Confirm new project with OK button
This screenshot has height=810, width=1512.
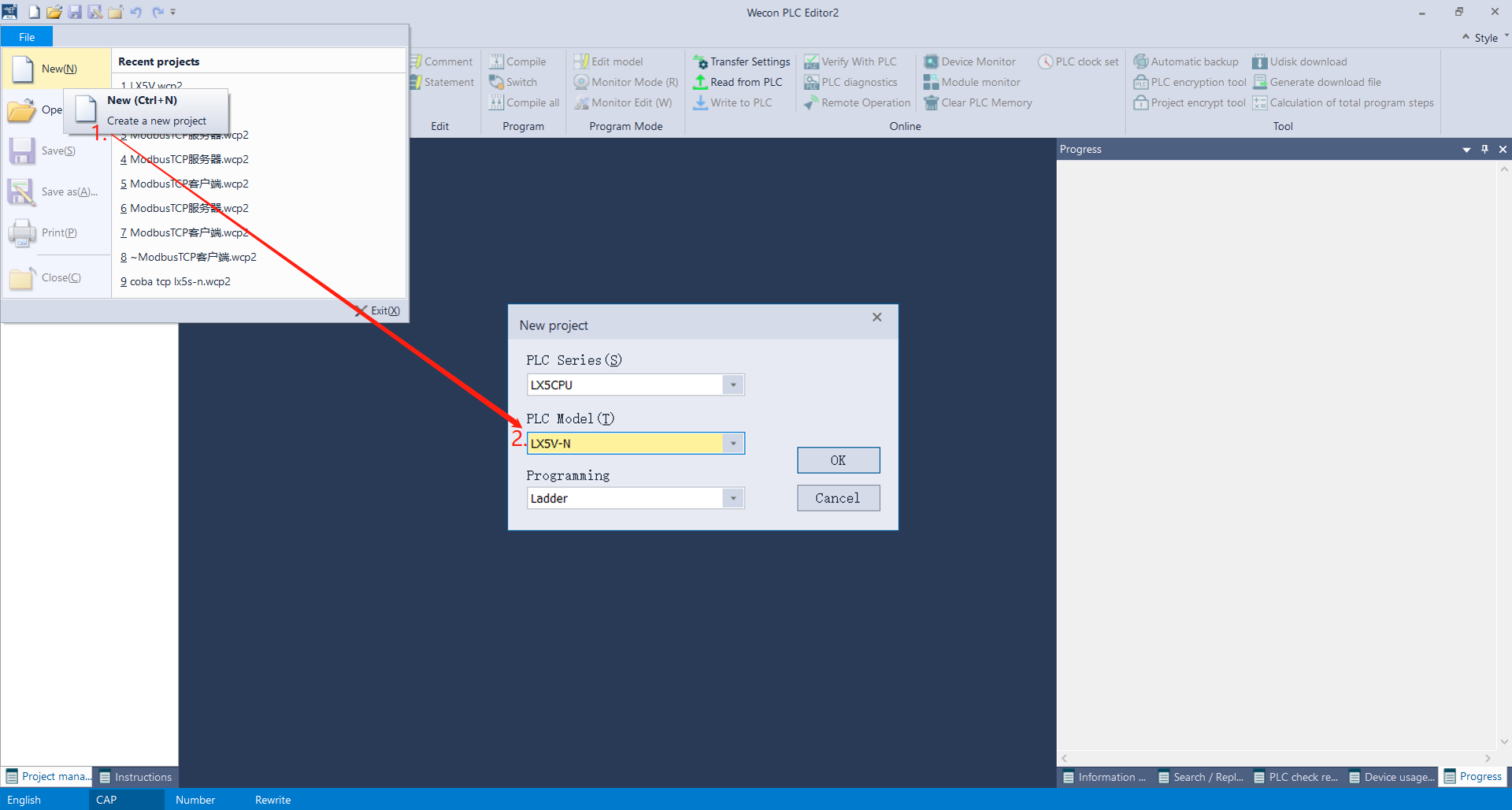pyautogui.click(x=838, y=460)
